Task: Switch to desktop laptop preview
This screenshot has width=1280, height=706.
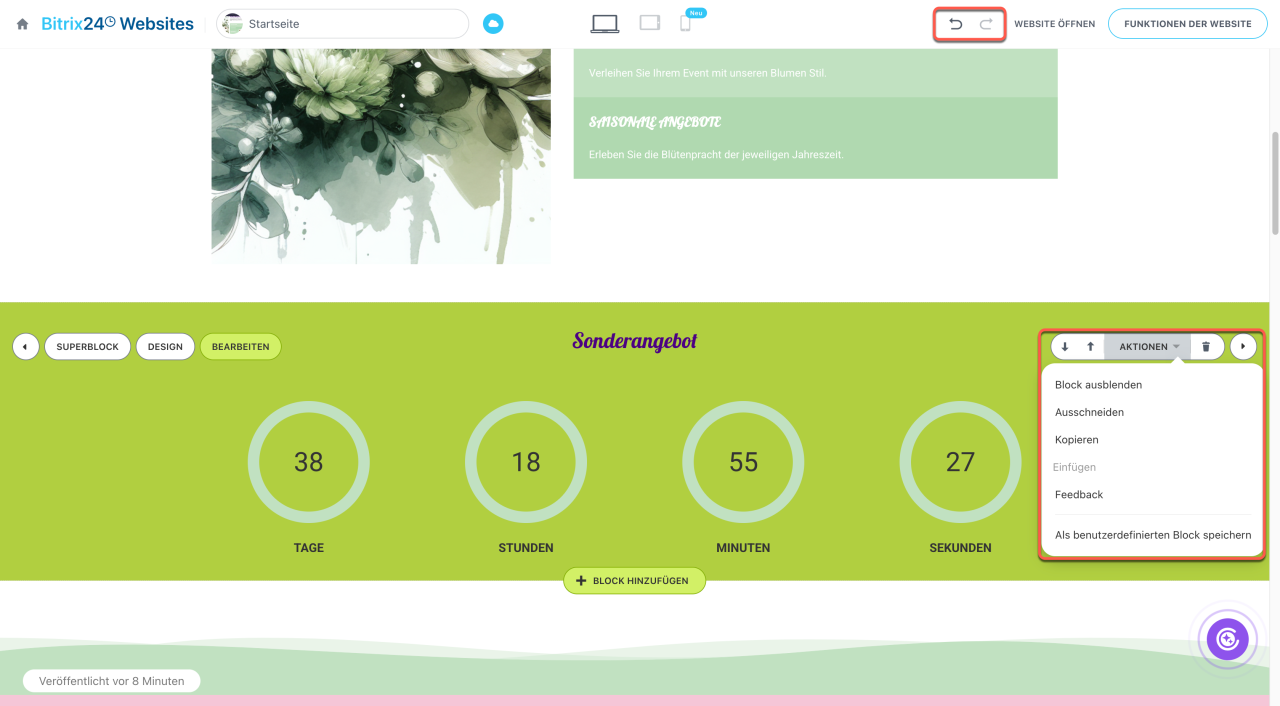Action: (605, 24)
